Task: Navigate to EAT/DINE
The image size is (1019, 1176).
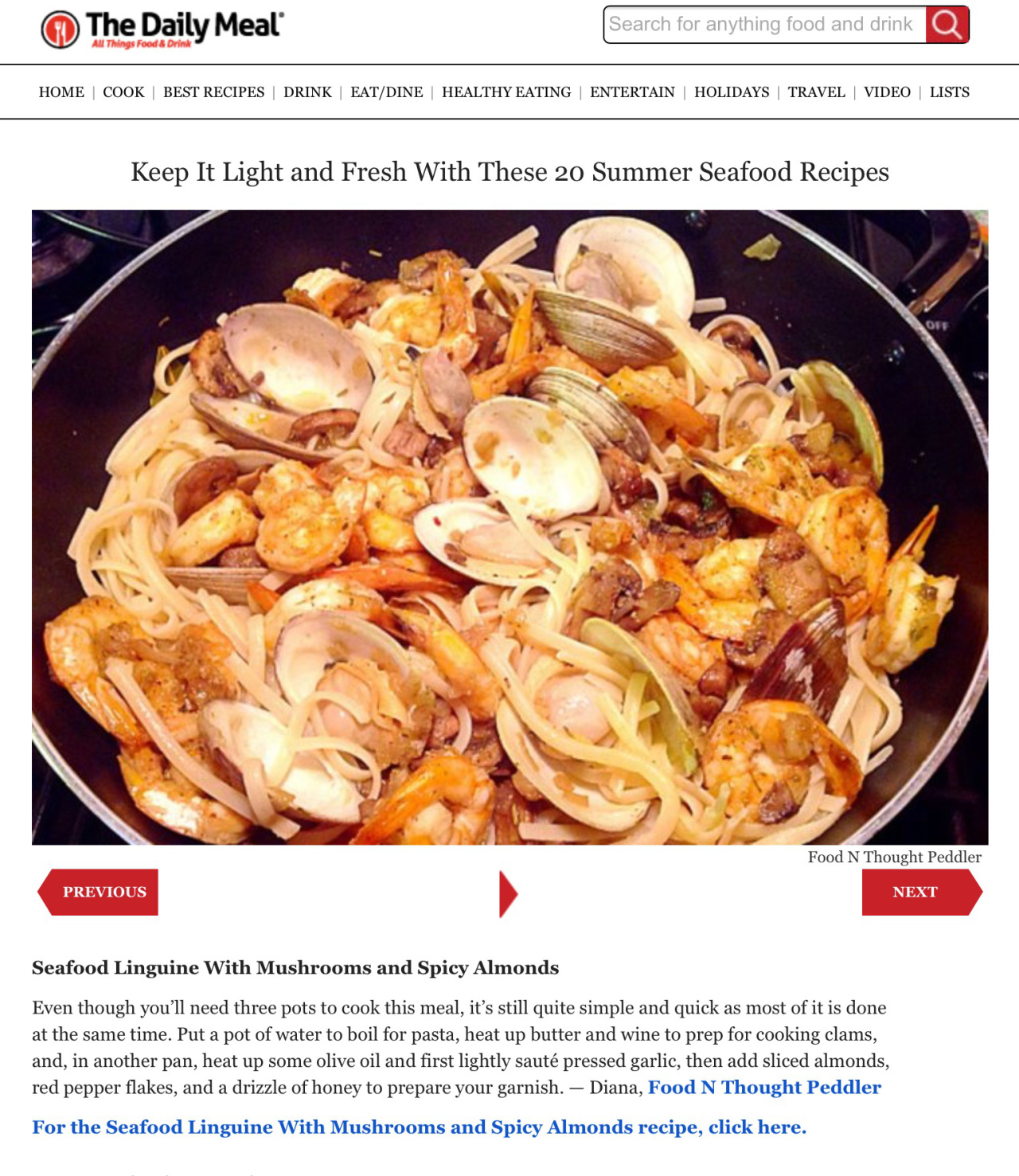Action: click(x=387, y=92)
